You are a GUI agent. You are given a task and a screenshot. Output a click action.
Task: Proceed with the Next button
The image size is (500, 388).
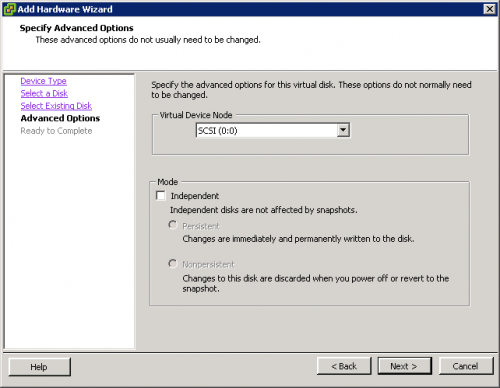[x=404, y=366]
